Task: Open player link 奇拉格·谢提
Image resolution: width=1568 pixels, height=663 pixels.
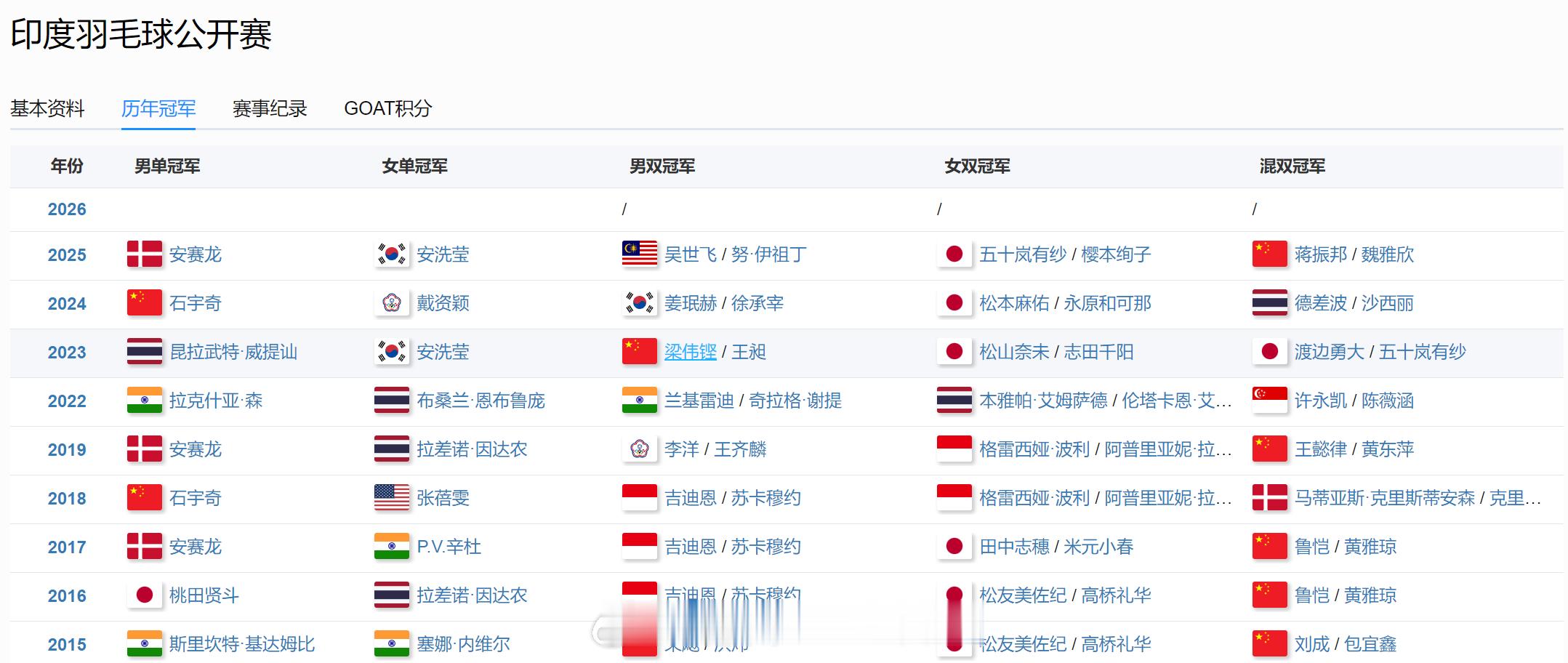Action: [x=795, y=401]
